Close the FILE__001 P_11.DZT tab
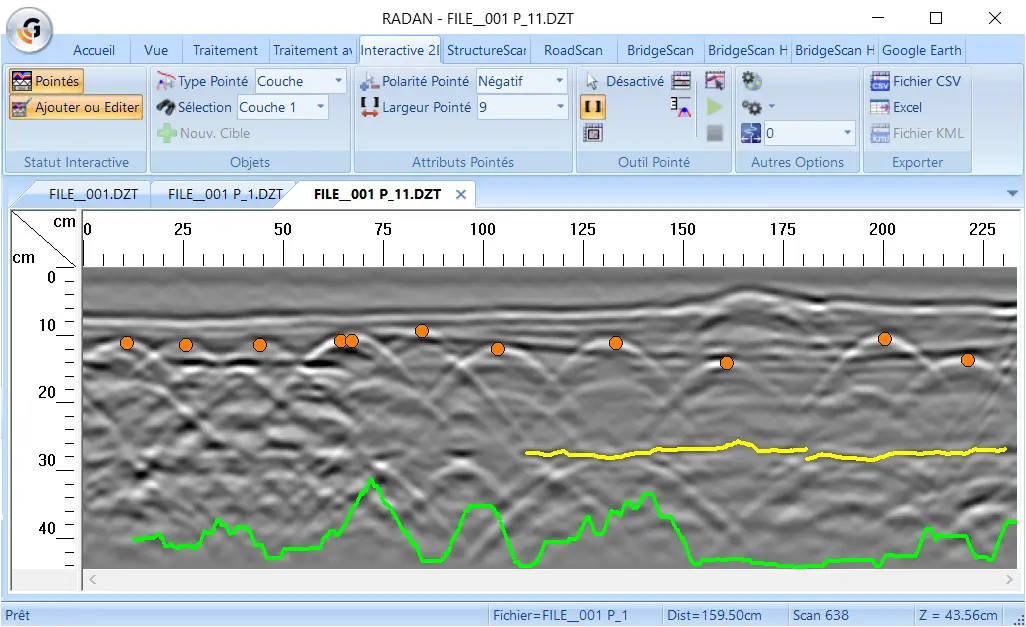 [461, 194]
